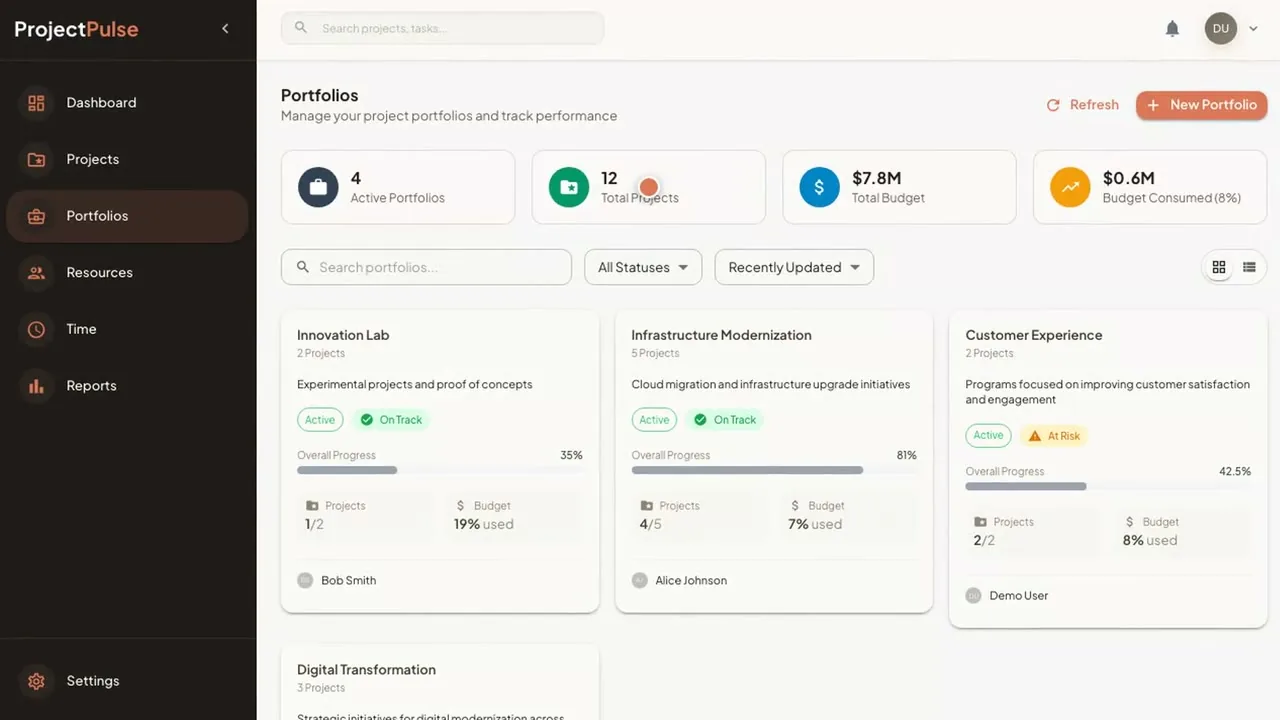Navigate to Resources
The image size is (1280, 720).
(127, 272)
